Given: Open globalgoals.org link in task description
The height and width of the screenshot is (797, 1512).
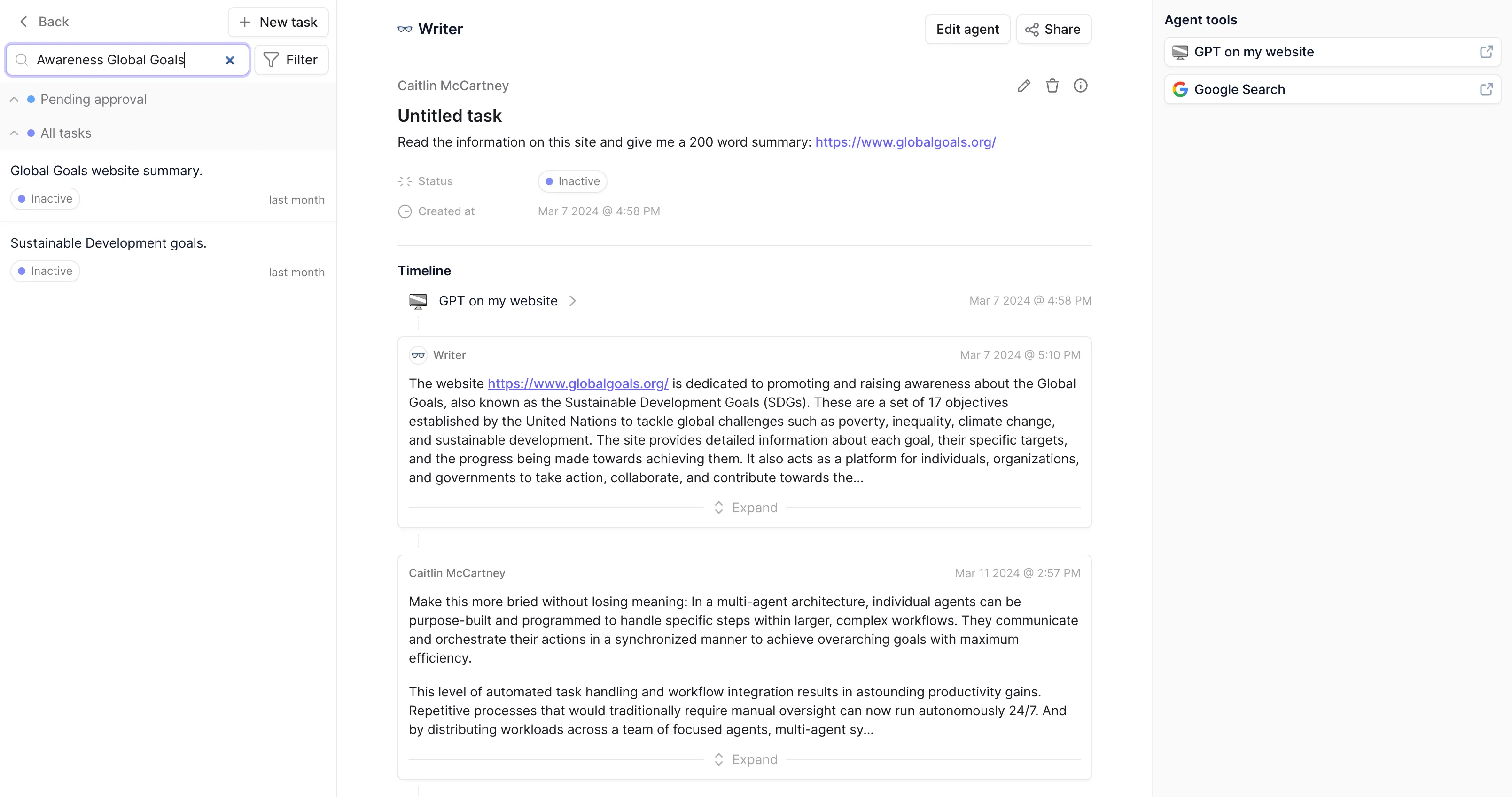Looking at the screenshot, I should pos(905,142).
